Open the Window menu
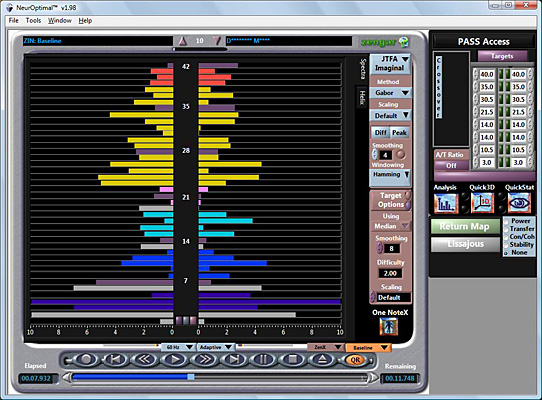 pos(59,21)
